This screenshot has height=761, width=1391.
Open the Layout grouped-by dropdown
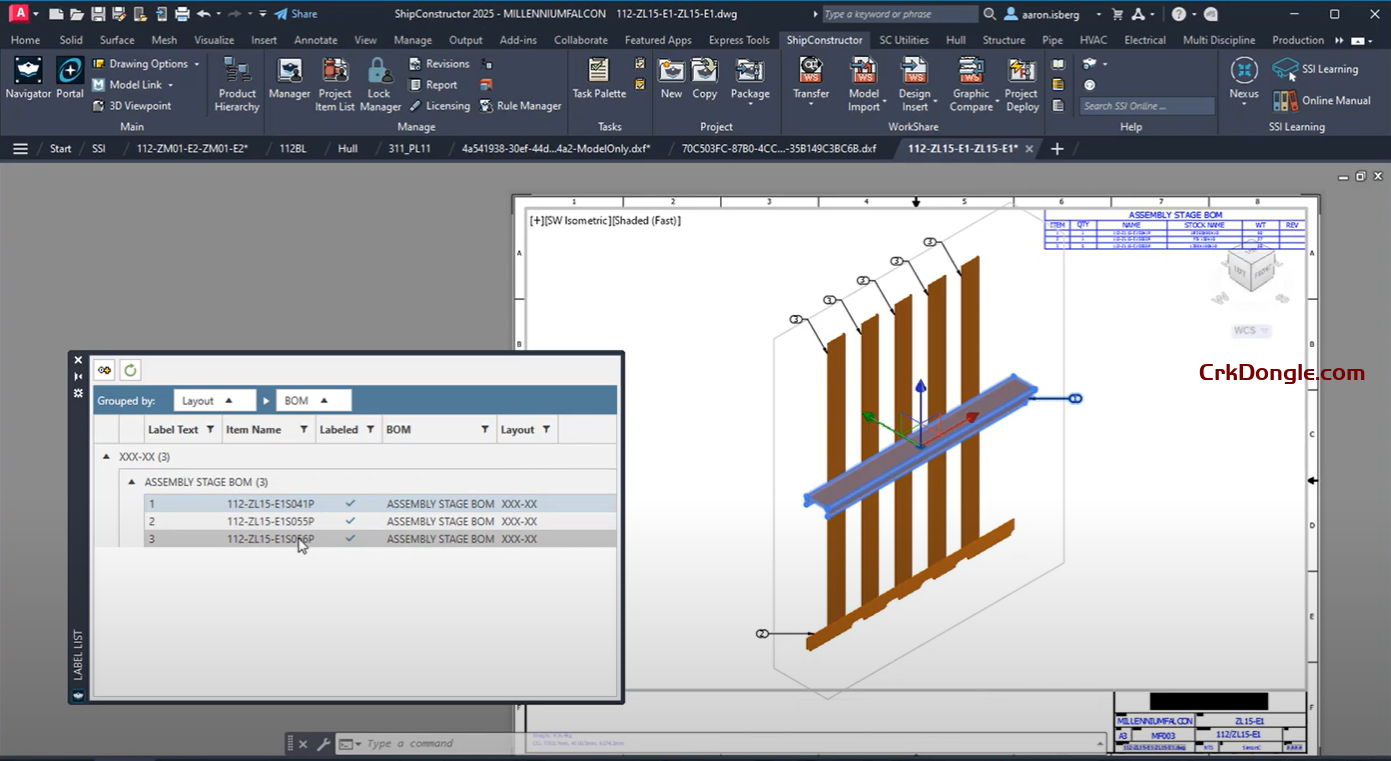(x=214, y=401)
